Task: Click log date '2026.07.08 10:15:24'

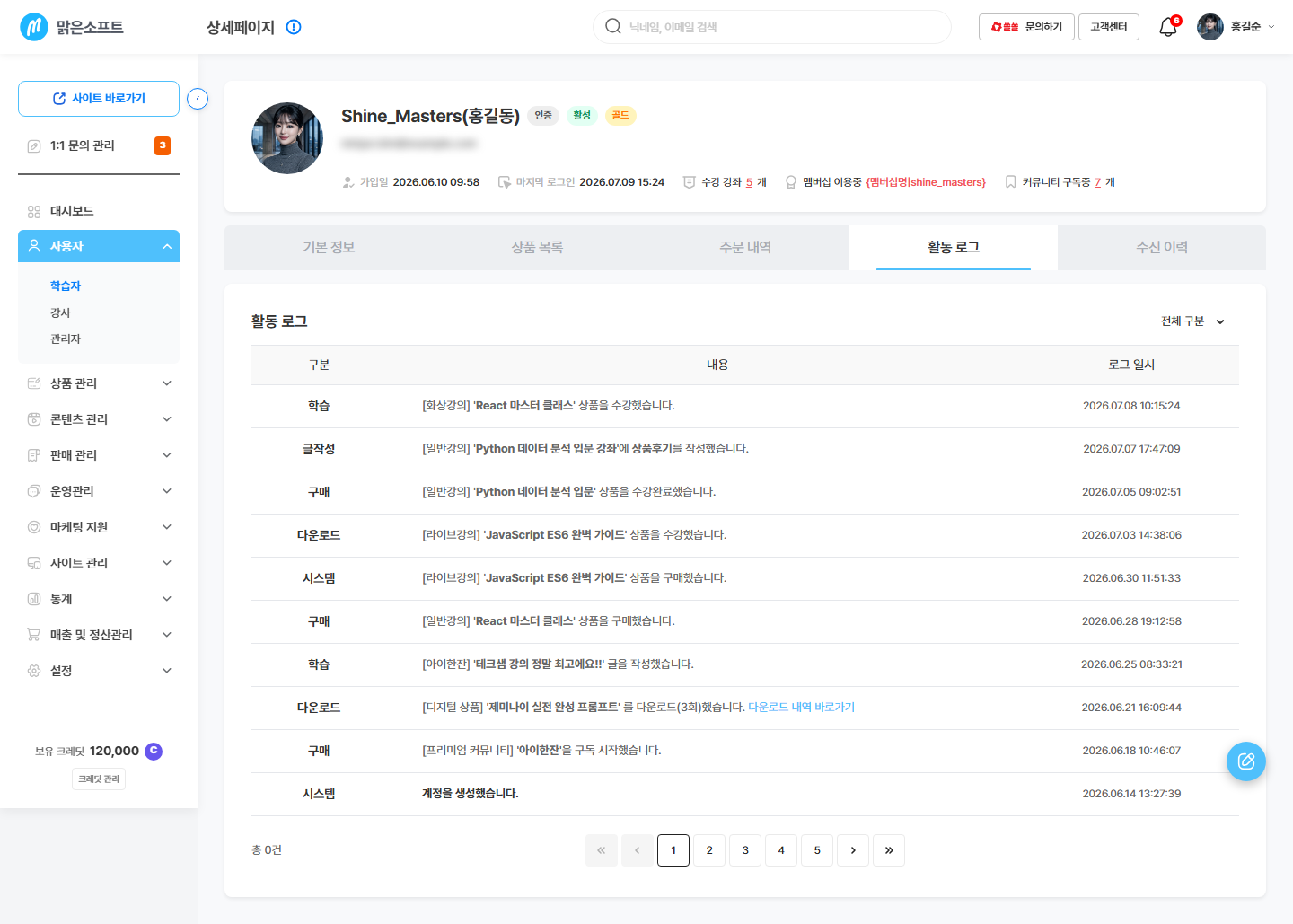Action: tap(1131, 406)
